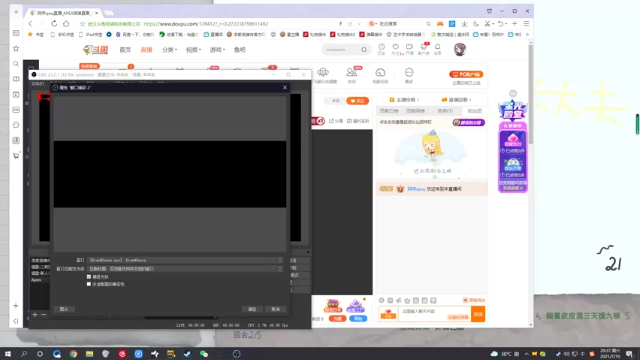This screenshot has width=640, height=360.
Task: Click the browser download arrow icon
Action: tap(464, 24)
